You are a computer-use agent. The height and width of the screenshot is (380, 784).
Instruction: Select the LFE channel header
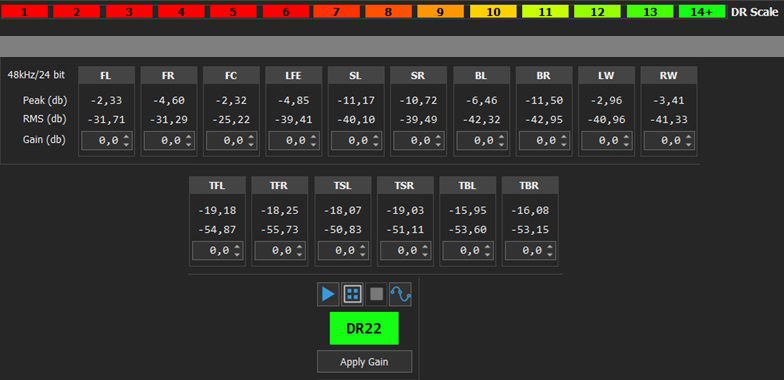coord(294,76)
